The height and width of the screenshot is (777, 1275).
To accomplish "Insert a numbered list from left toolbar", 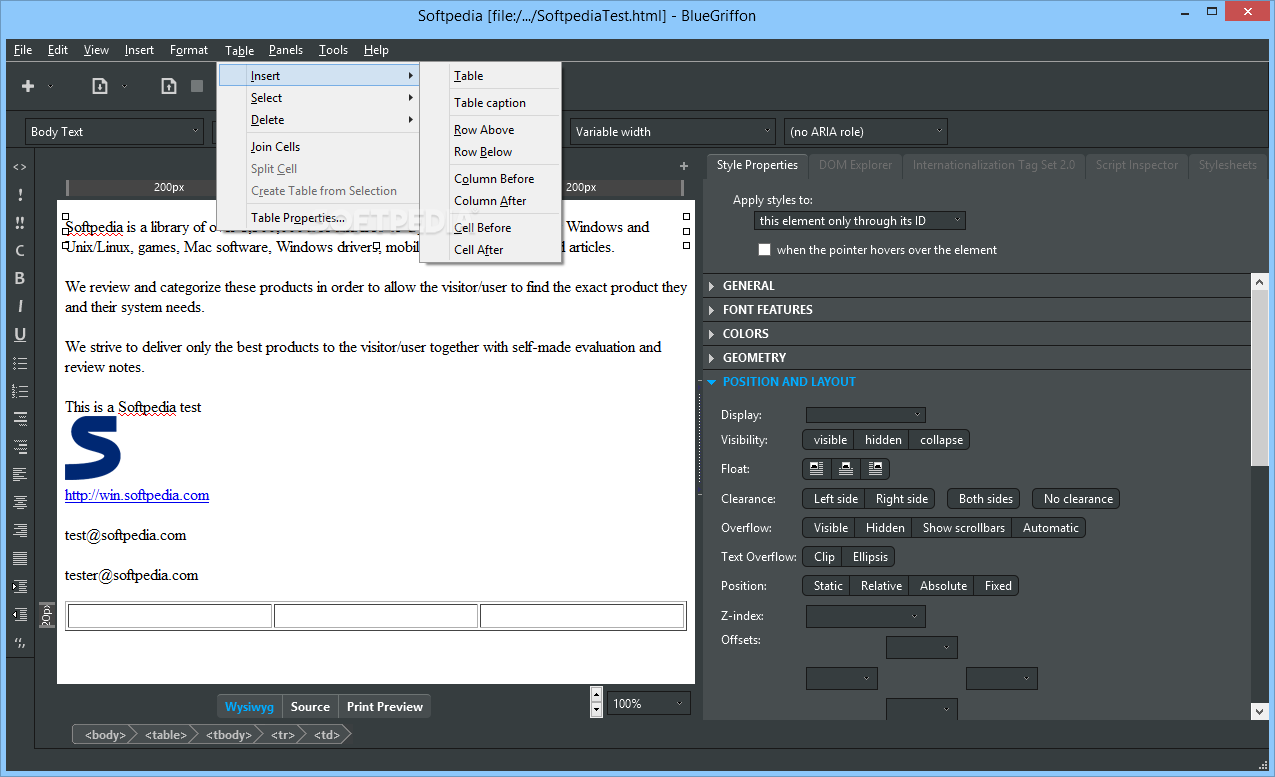I will [20, 391].
